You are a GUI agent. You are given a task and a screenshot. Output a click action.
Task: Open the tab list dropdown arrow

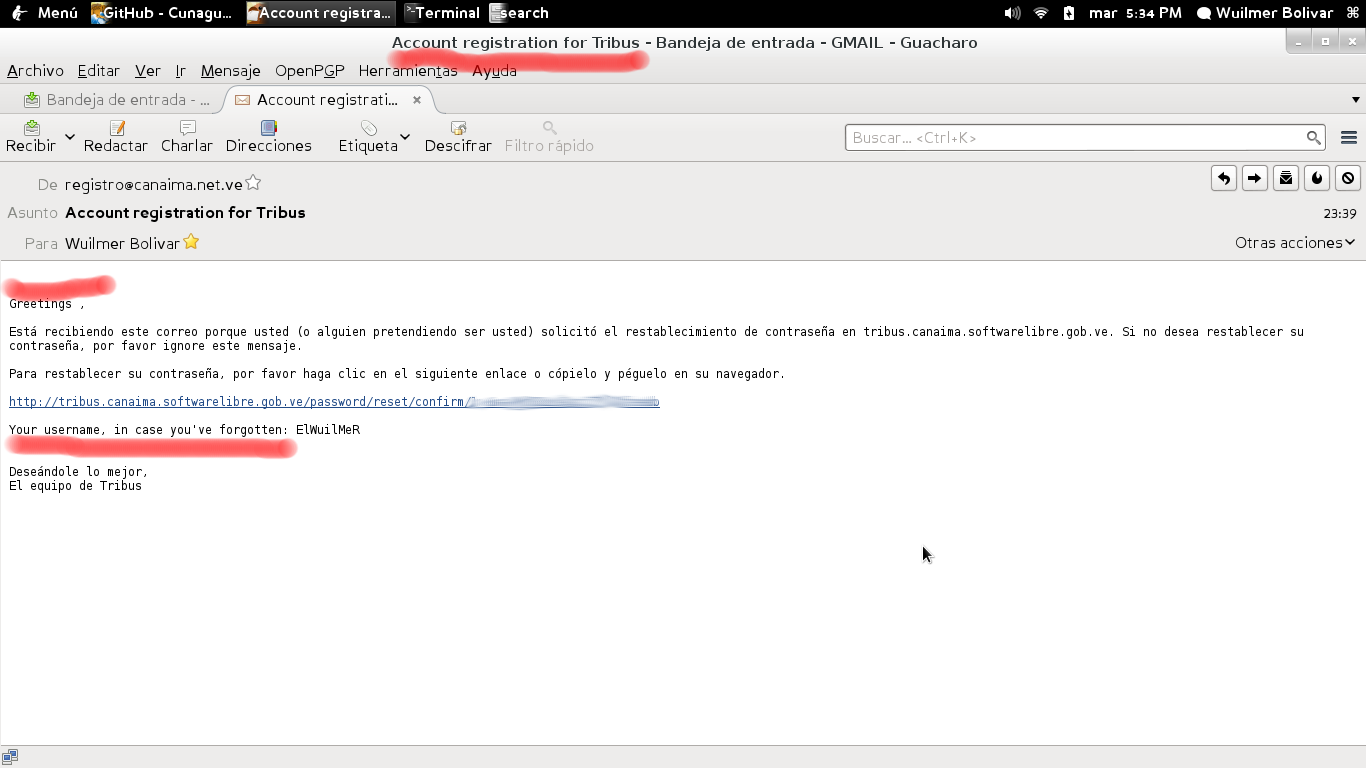pos(1356,100)
